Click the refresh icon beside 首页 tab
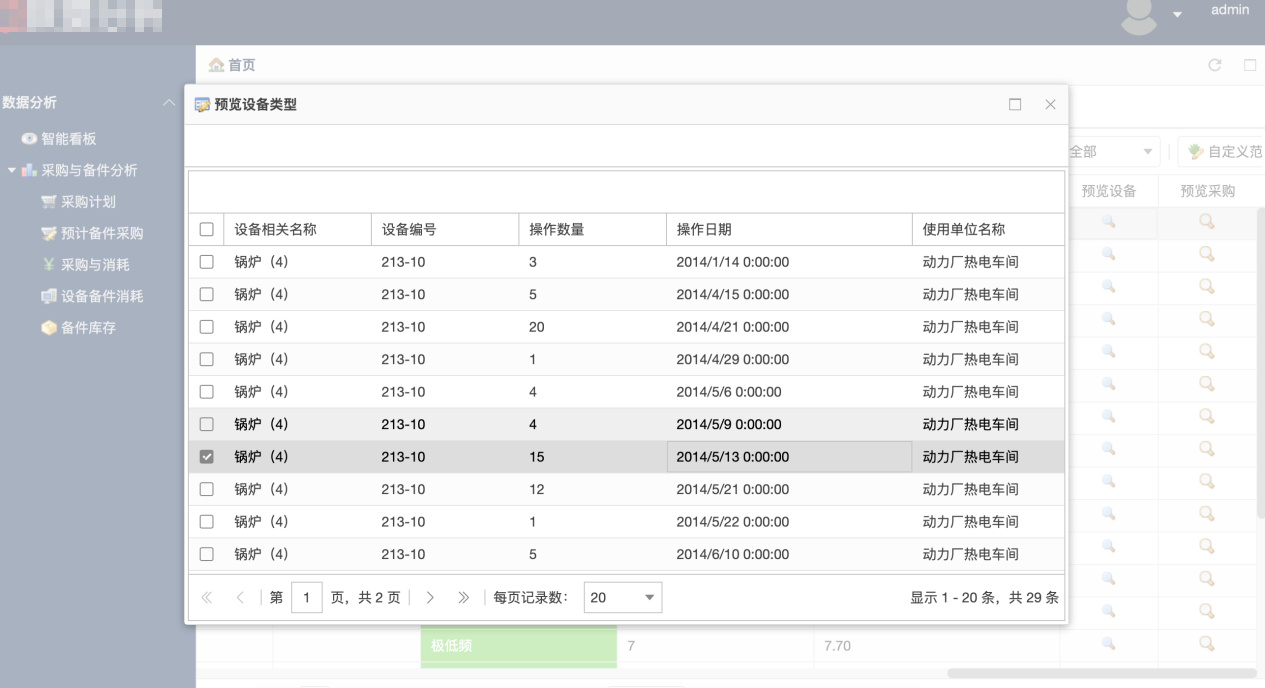 [x=1215, y=65]
